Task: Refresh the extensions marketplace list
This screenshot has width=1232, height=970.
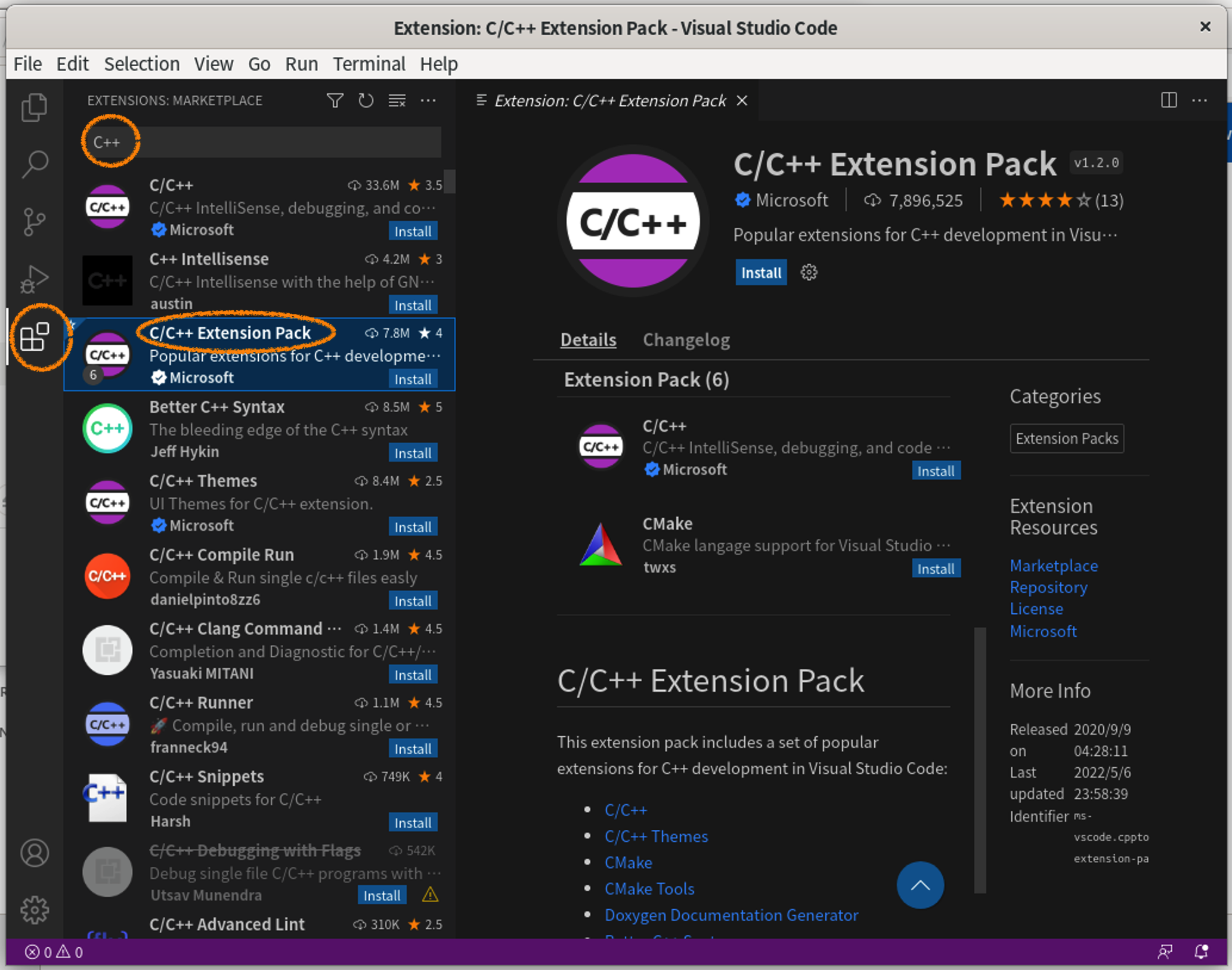Action: pyautogui.click(x=366, y=100)
